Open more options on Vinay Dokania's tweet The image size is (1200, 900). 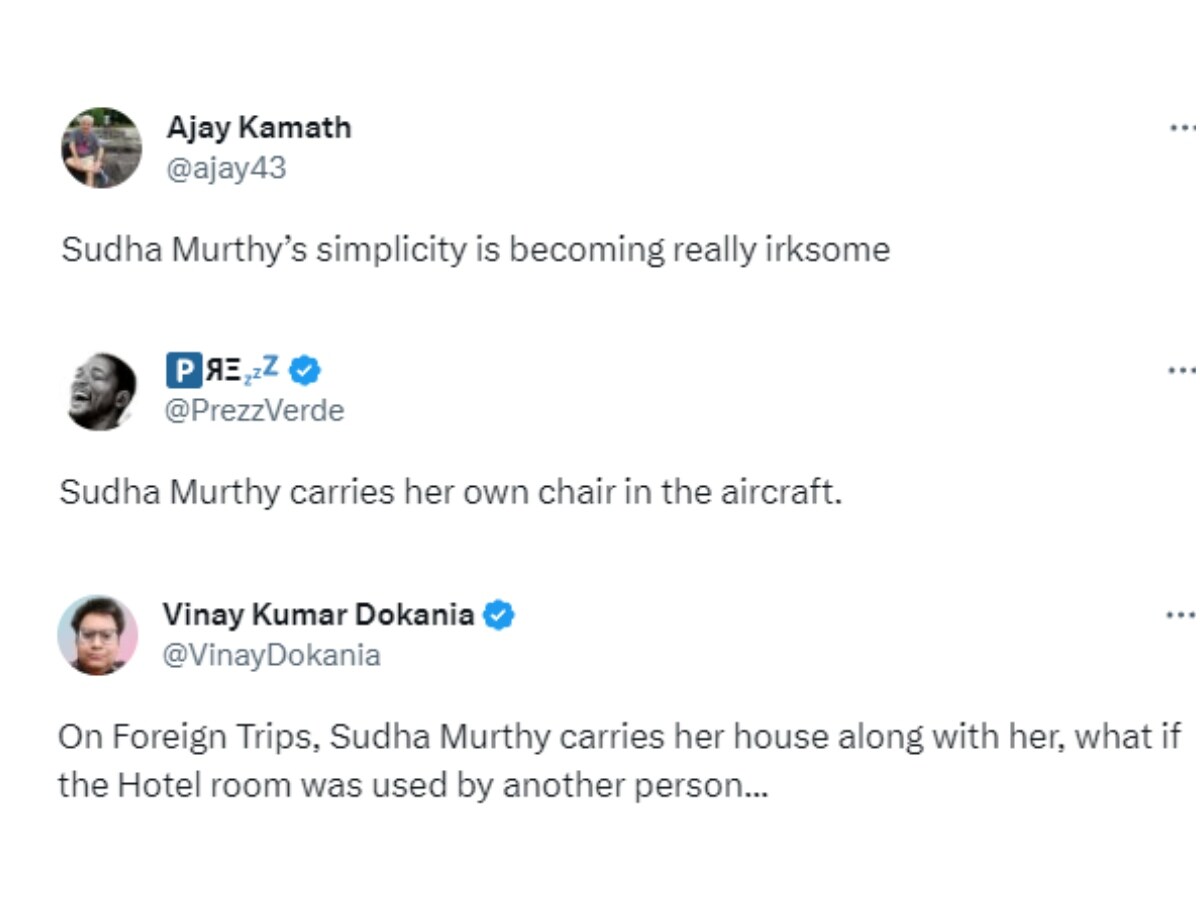tap(1182, 614)
